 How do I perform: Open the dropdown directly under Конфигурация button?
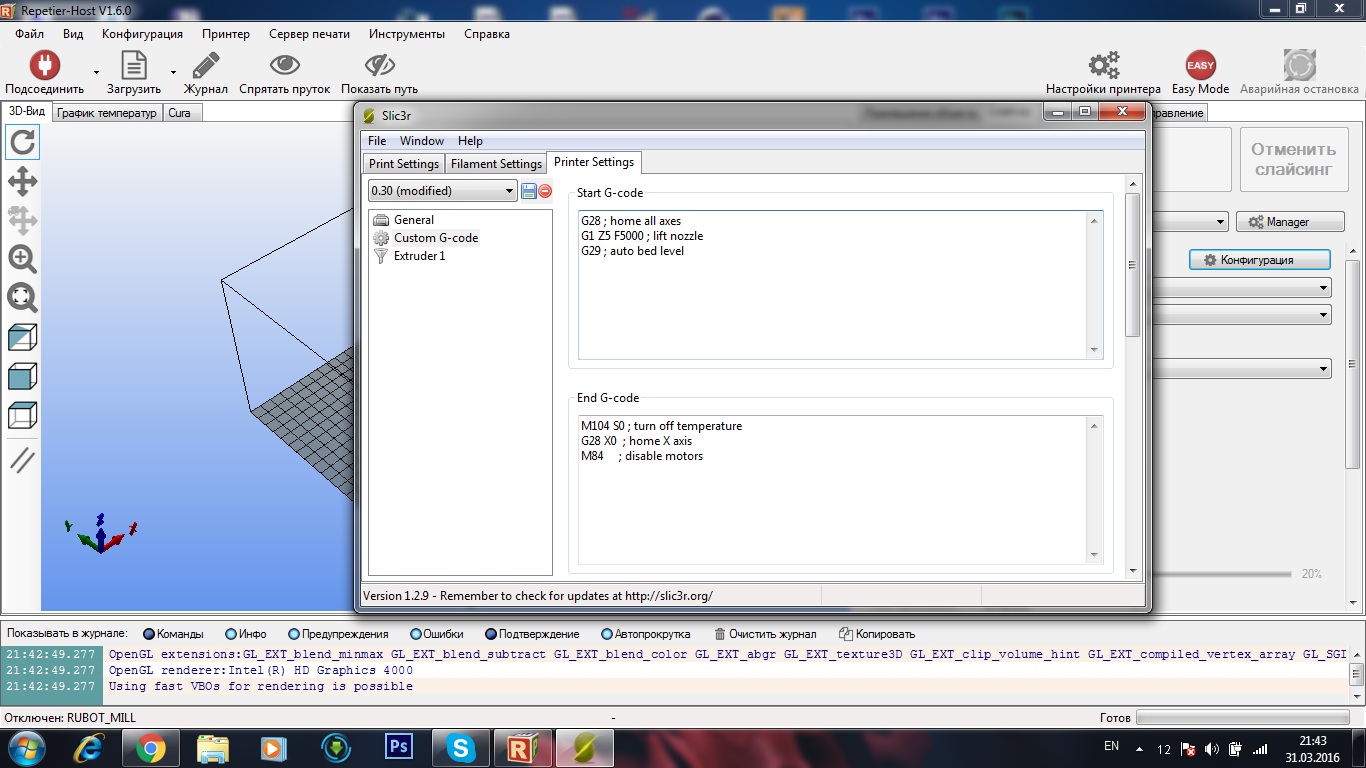[1241, 288]
